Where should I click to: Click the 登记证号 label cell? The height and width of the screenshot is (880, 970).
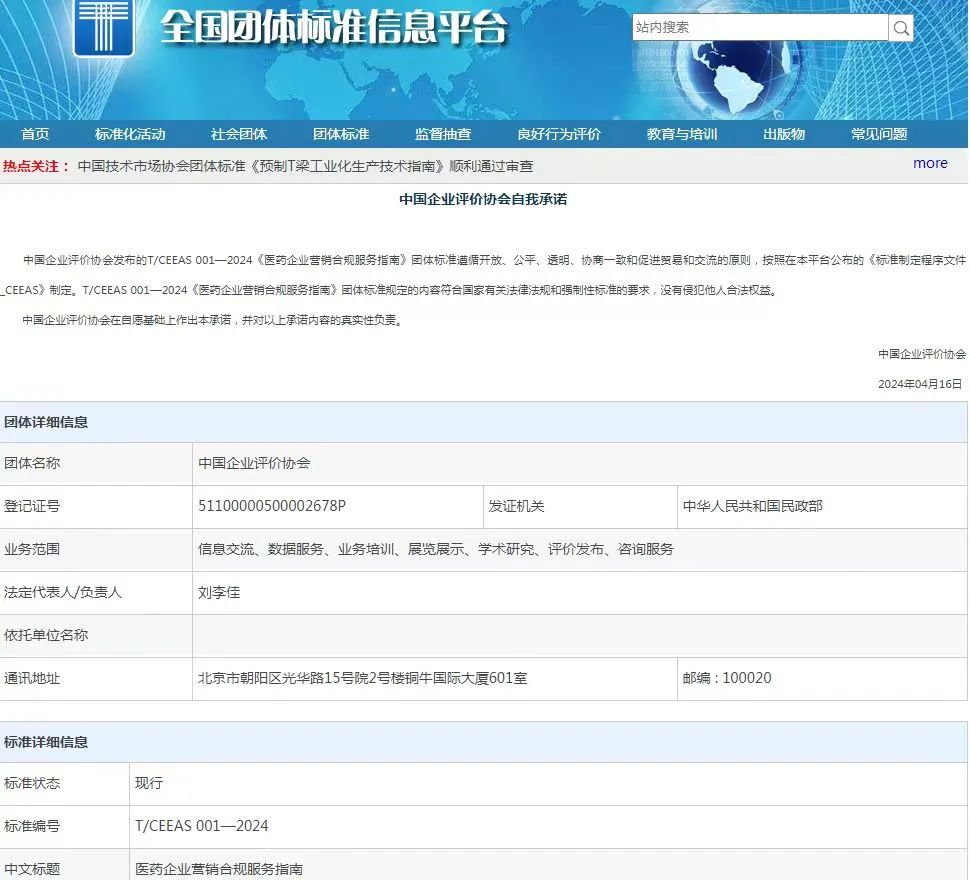pos(96,506)
